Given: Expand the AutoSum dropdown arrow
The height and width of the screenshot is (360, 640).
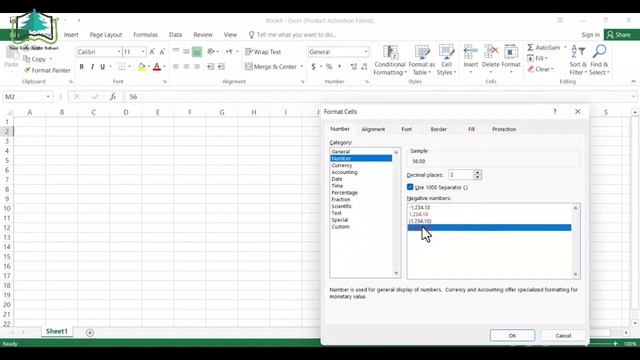Looking at the screenshot, I should point(565,47).
